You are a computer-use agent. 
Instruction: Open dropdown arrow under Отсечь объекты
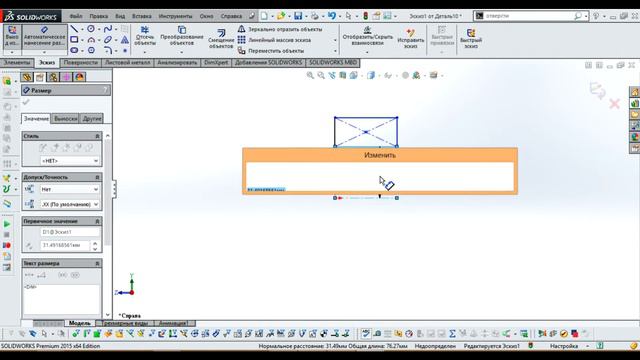click(145, 52)
